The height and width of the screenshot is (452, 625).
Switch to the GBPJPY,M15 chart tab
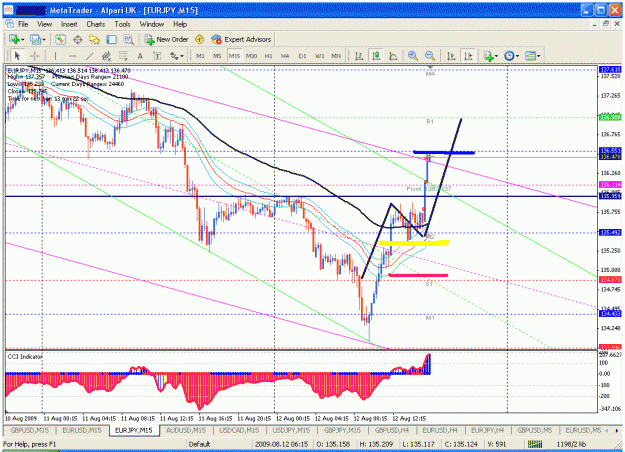(x=342, y=430)
